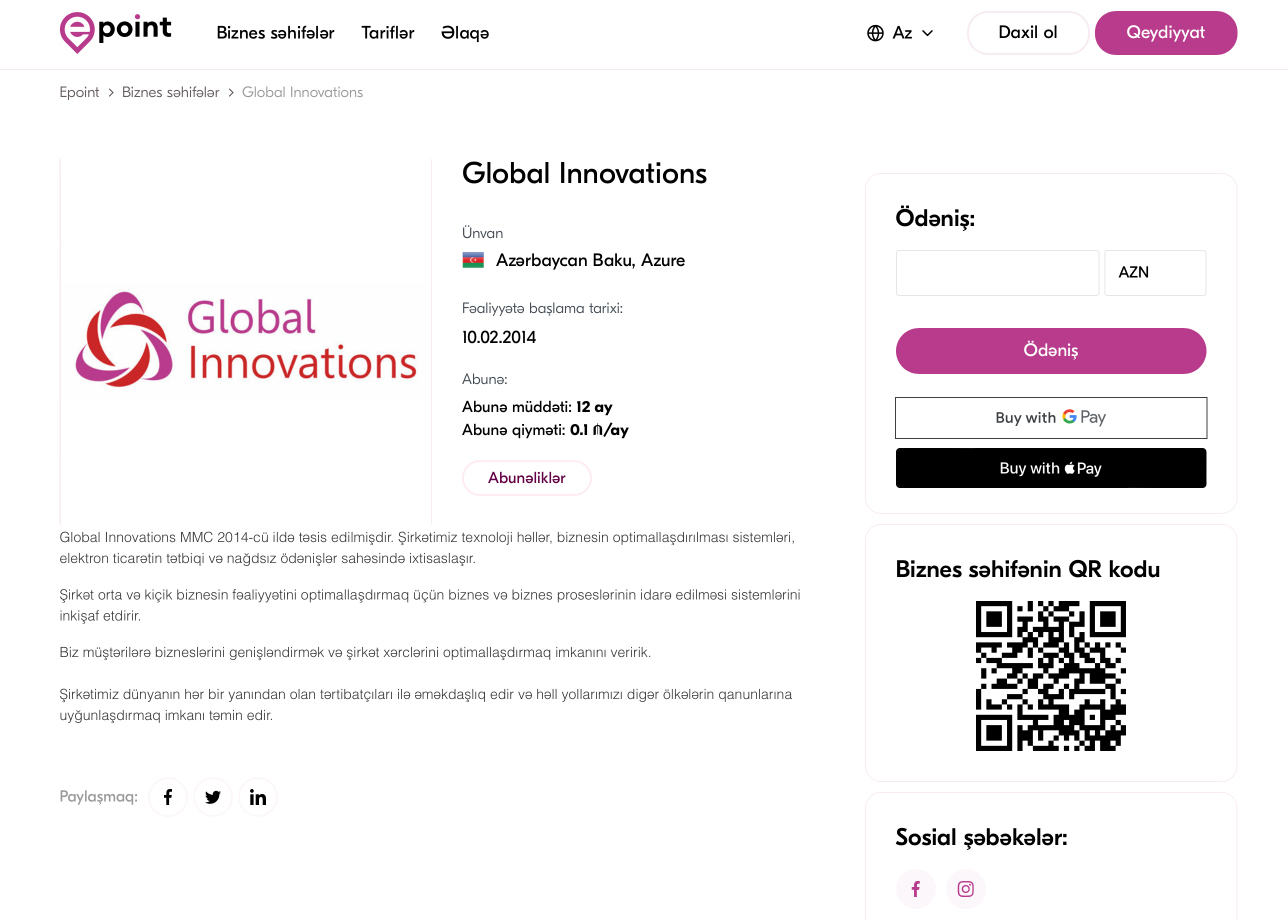1288x920 pixels.
Task: Share page on LinkedIn
Action: (x=258, y=797)
